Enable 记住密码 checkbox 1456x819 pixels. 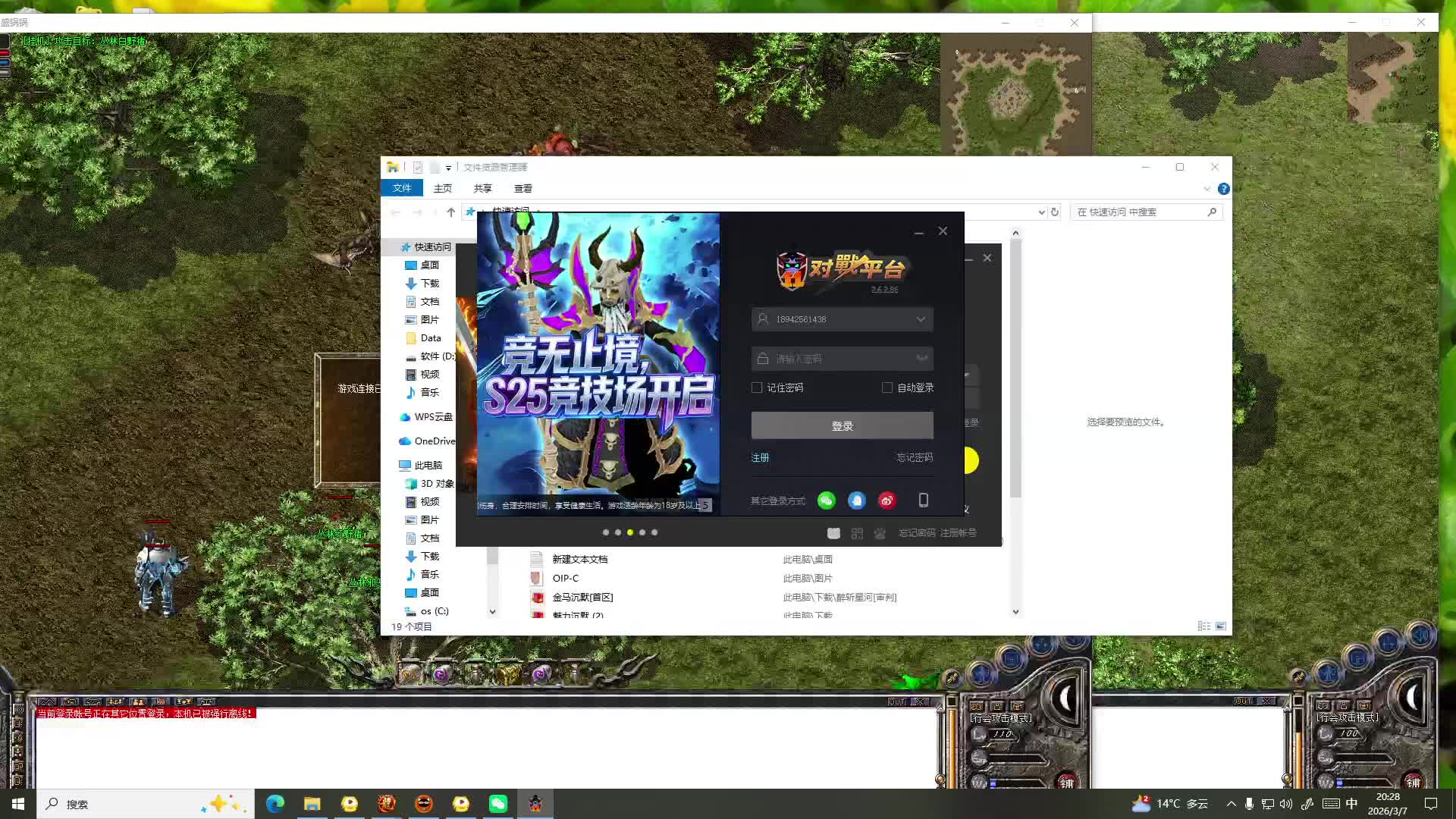[x=757, y=388]
